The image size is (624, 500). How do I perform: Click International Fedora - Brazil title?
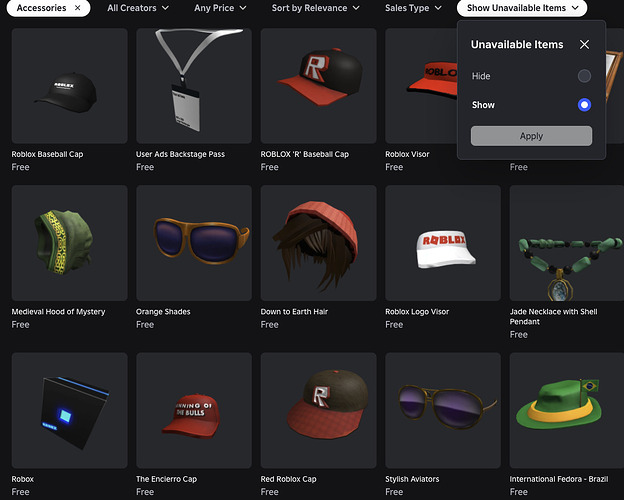[x=559, y=479]
